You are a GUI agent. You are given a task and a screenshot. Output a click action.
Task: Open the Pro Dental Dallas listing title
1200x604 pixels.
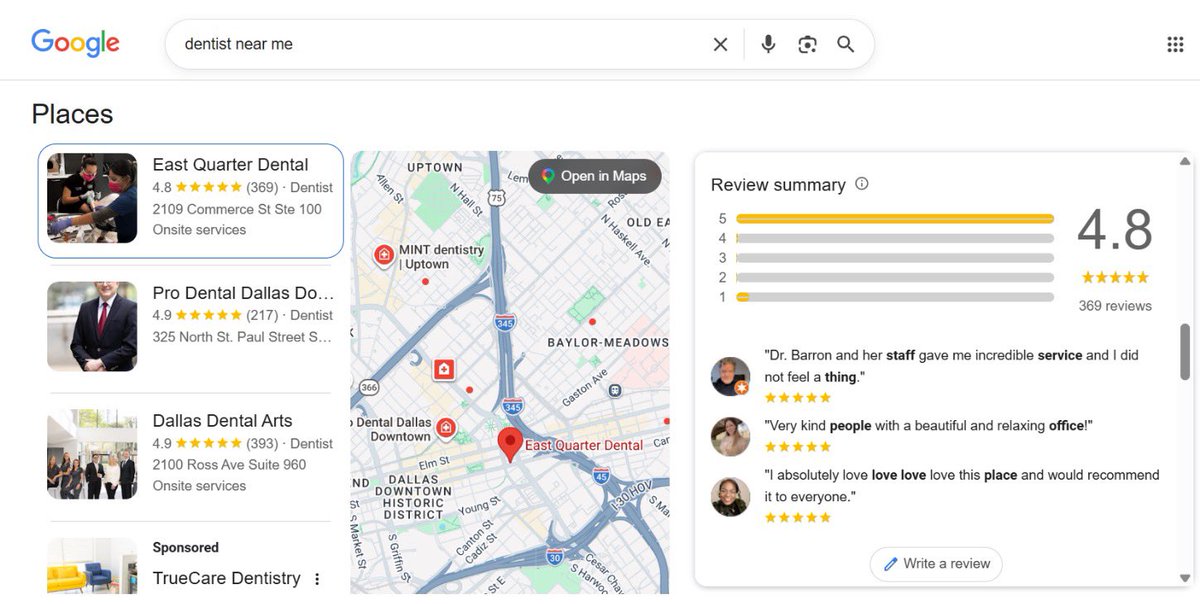click(x=243, y=293)
